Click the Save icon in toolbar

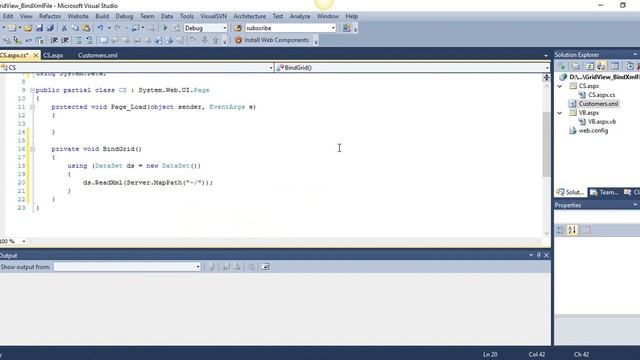(39, 28)
